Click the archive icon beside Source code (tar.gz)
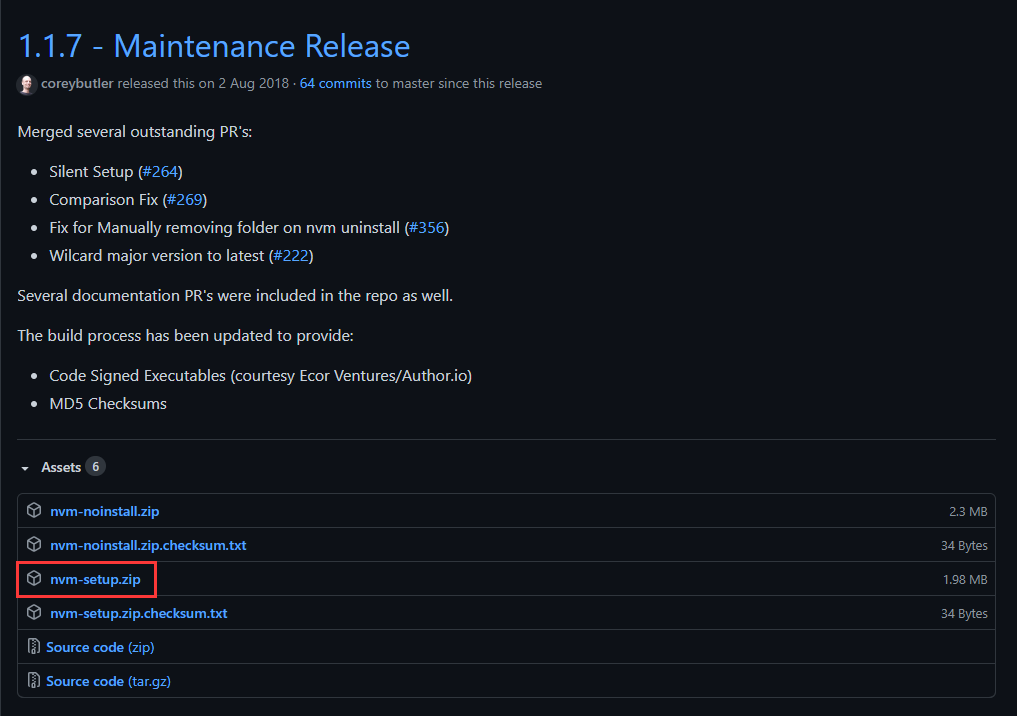This screenshot has height=716, width=1017. 33,681
